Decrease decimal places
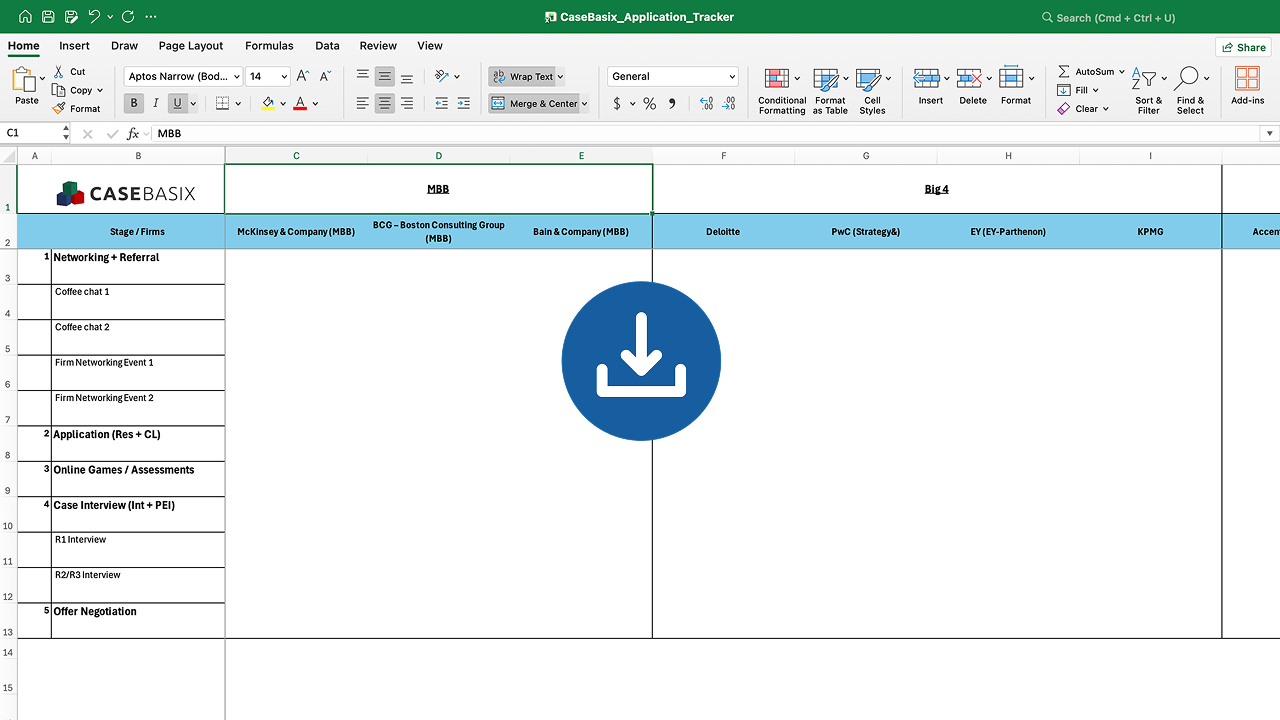Viewport: 1280px width, 720px height. [x=730, y=103]
